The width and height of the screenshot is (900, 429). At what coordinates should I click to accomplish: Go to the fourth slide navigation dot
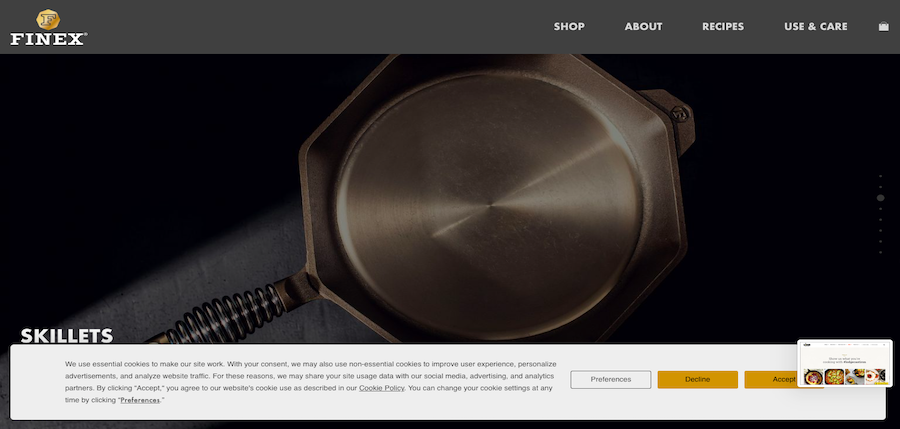(x=880, y=209)
